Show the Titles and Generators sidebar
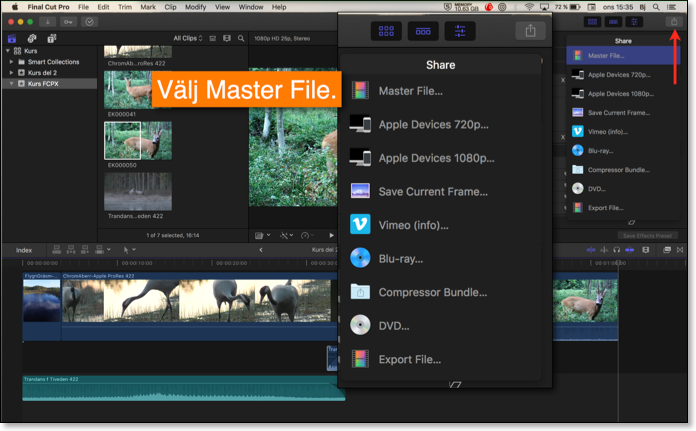Image resolution: width=696 pixels, height=431 pixels. (x=51, y=39)
